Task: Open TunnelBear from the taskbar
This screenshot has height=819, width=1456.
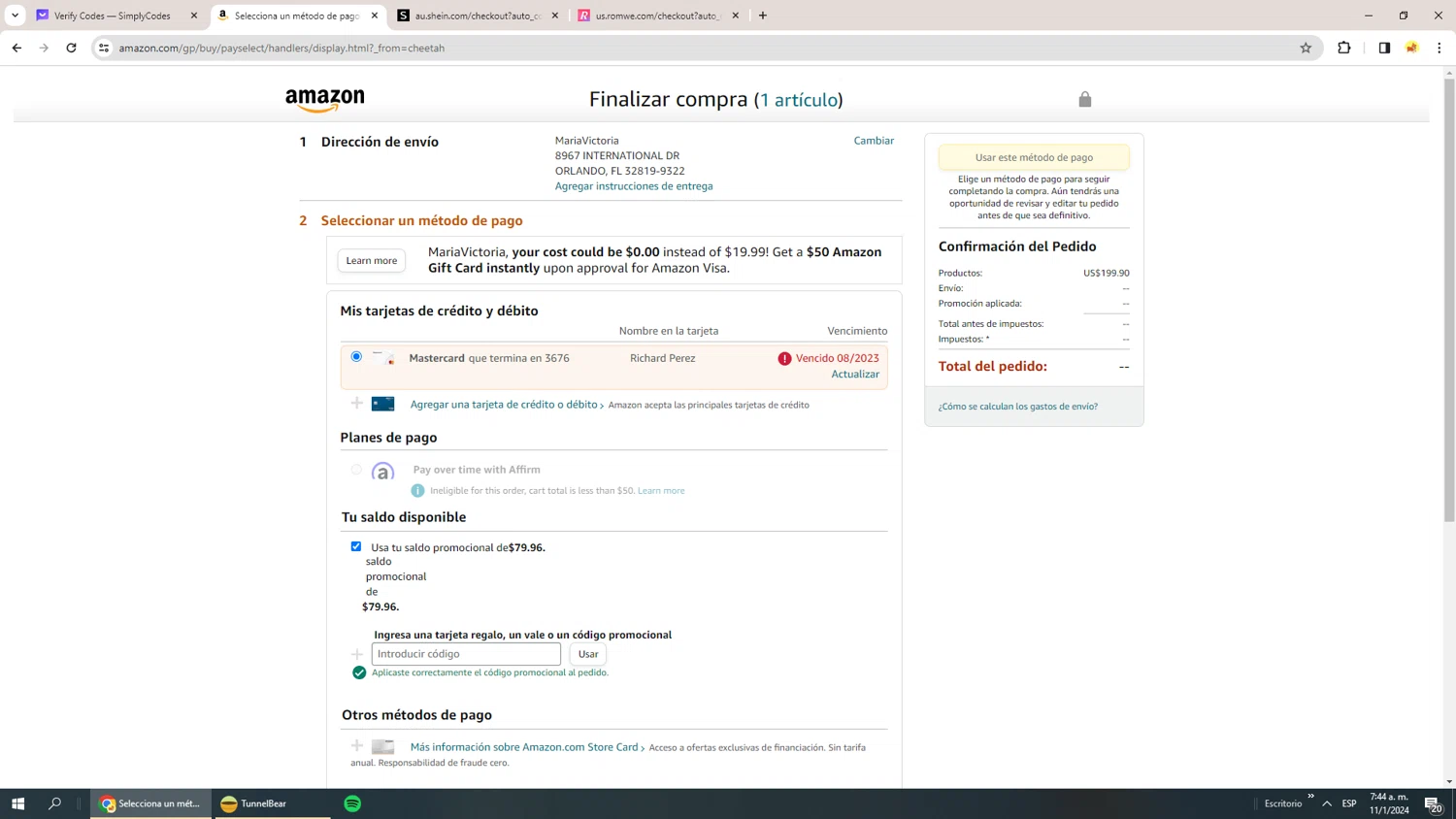Action: tap(273, 803)
